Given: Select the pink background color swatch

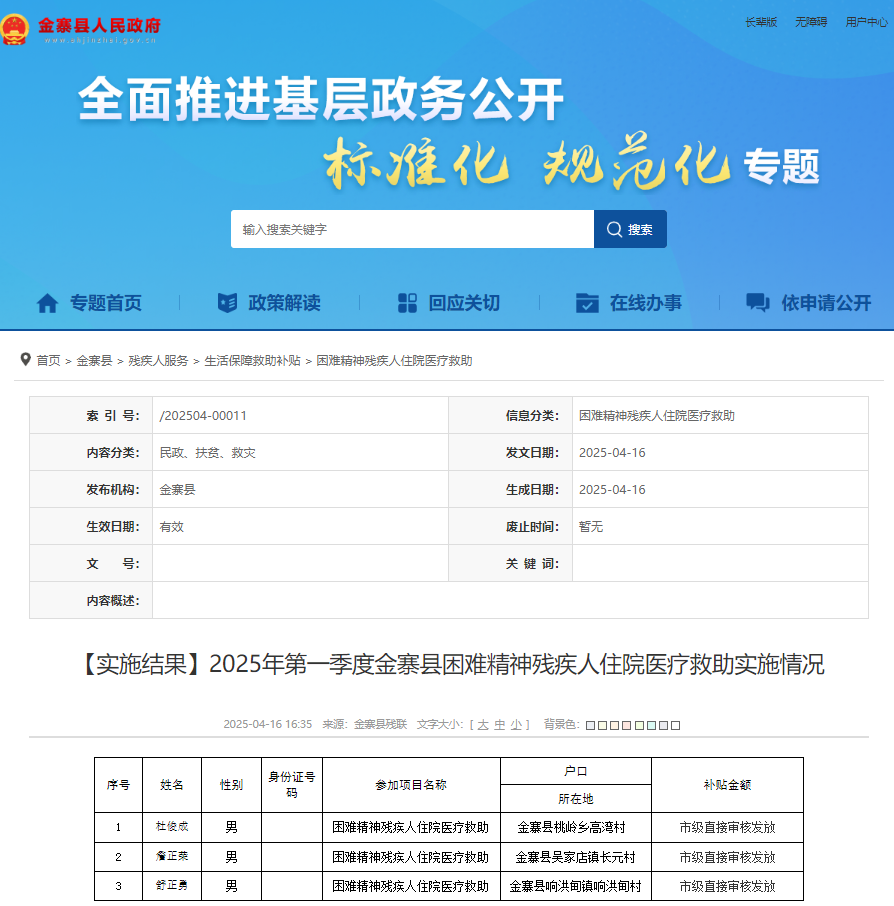Looking at the screenshot, I should (x=626, y=725).
